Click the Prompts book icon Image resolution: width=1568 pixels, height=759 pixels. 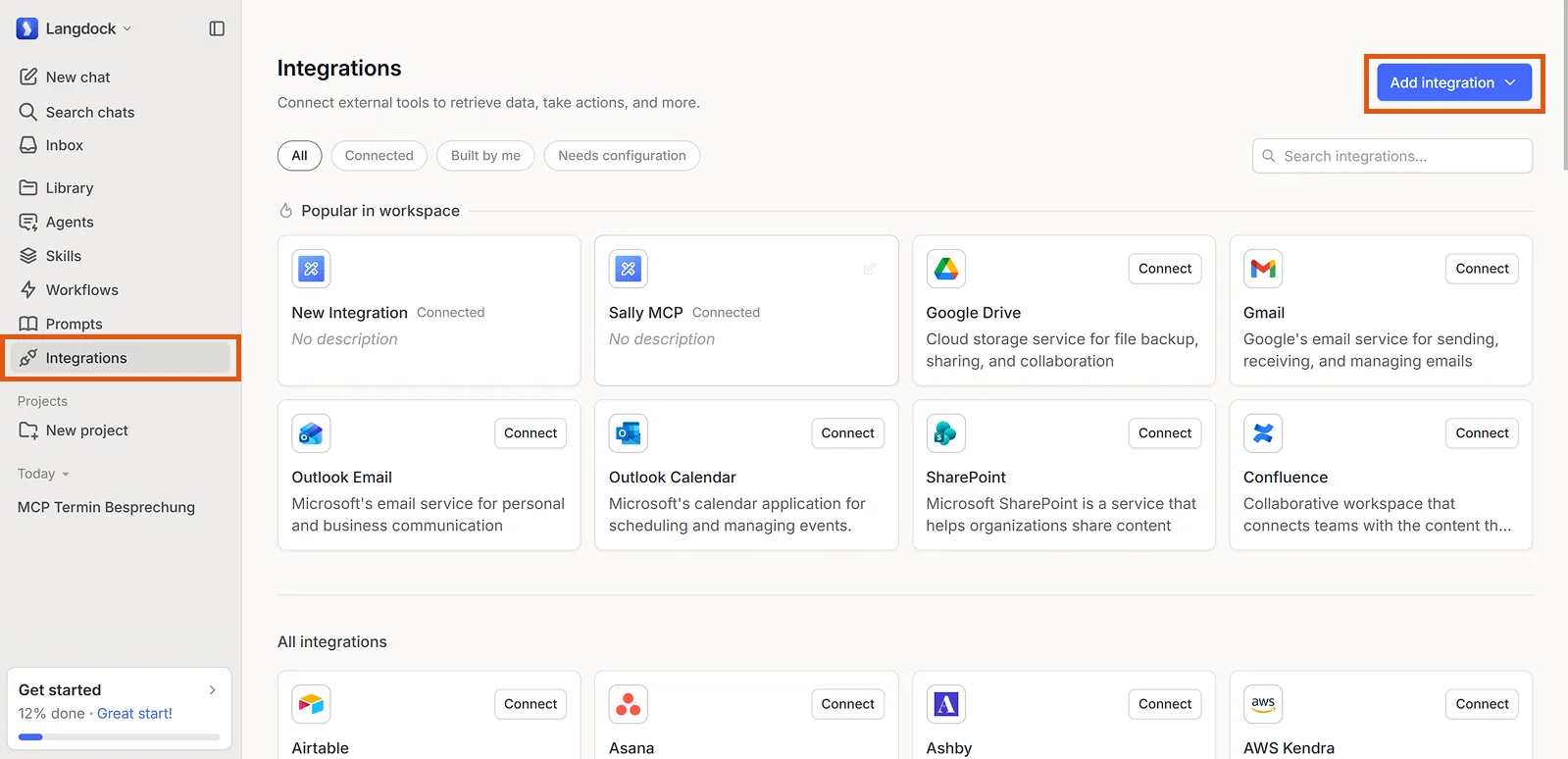(28, 324)
